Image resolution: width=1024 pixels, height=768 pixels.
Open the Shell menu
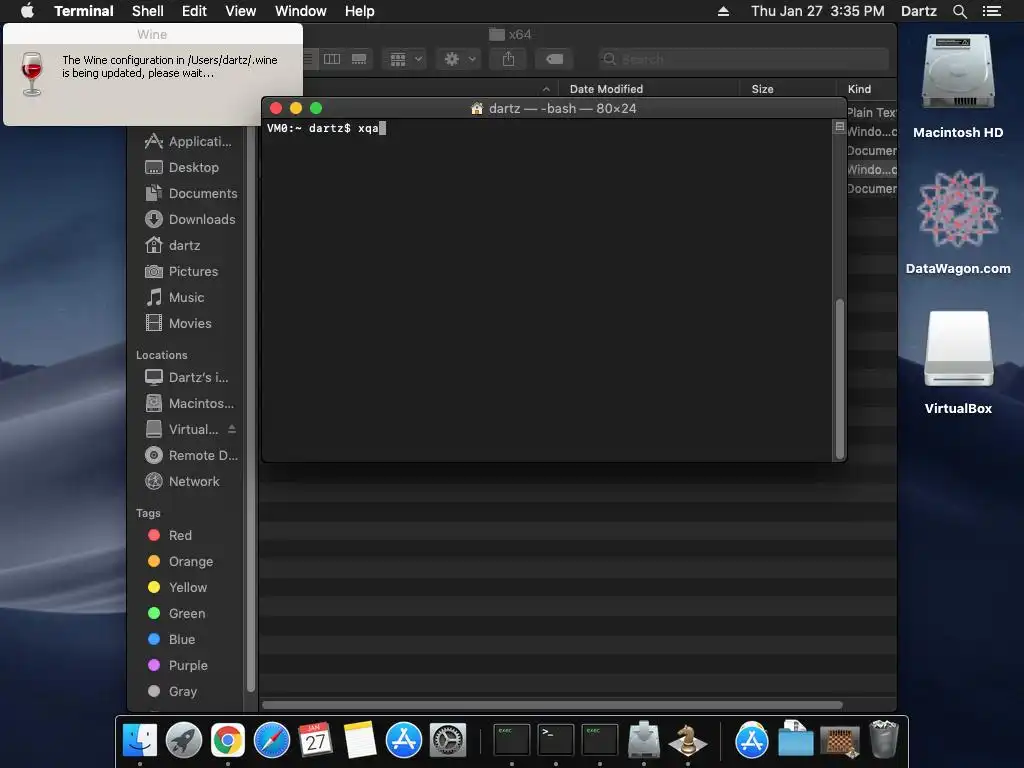(148, 11)
